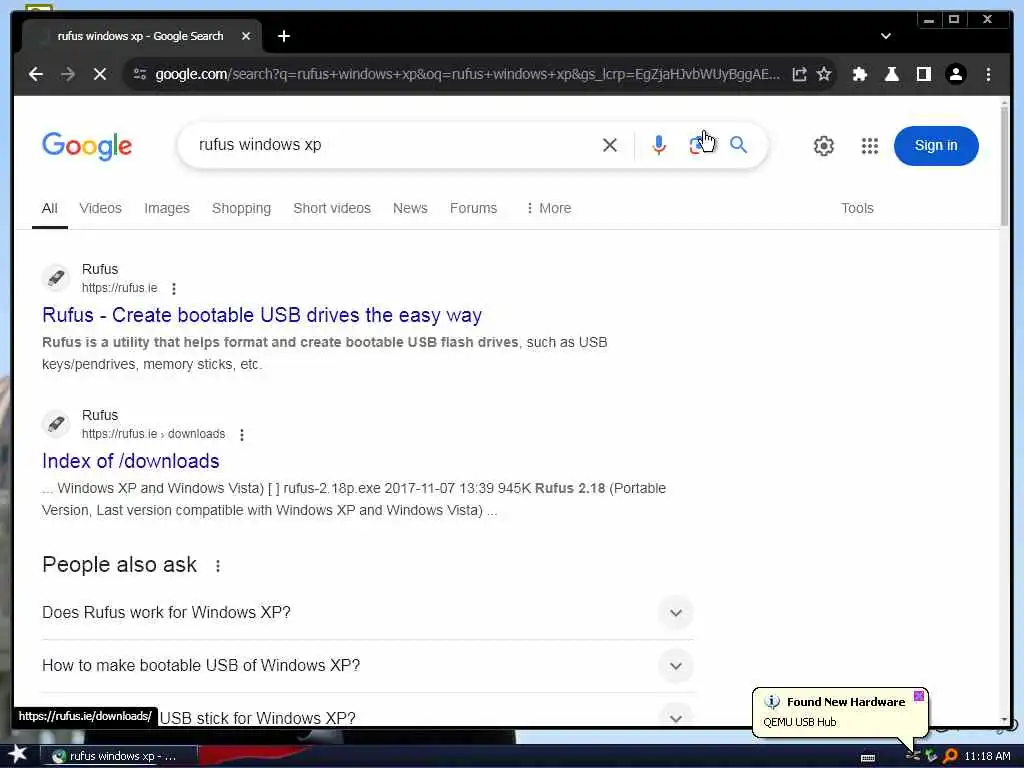Open the taskbar start star button
The height and width of the screenshot is (768, 1024).
click(x=16, y=756)
